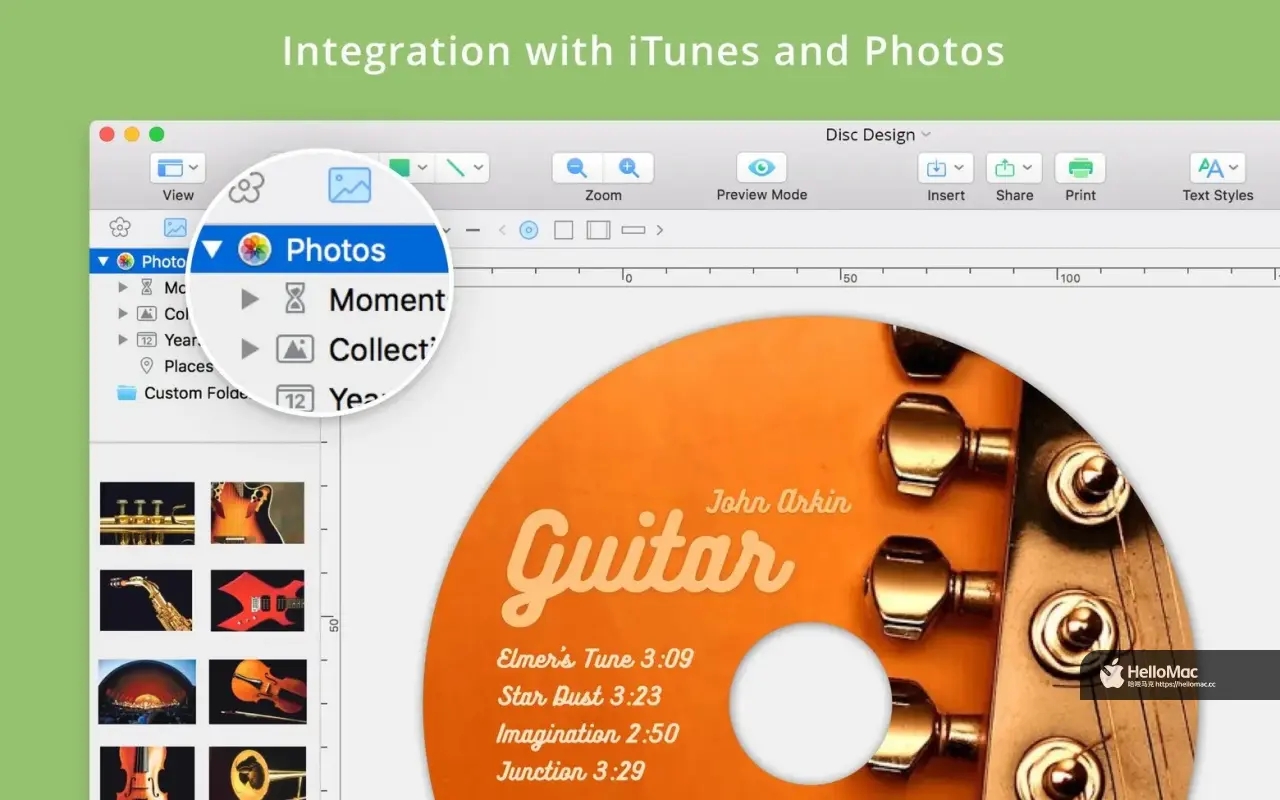The image size is (1280, 800).
Task: Open the Disc Design title chevron menu
Action: (925, 134)
